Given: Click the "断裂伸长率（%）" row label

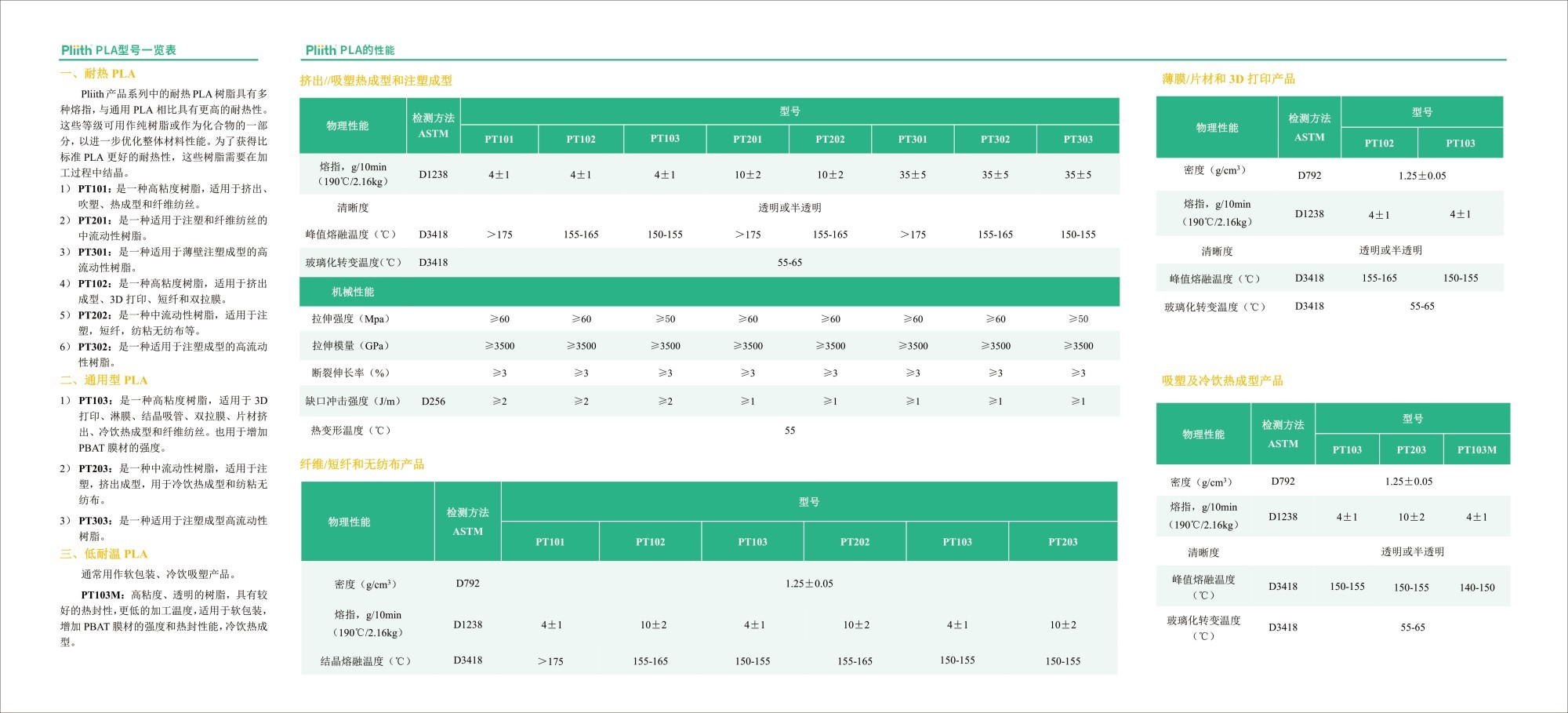Looking at the screenshot, I should [350, 373].
